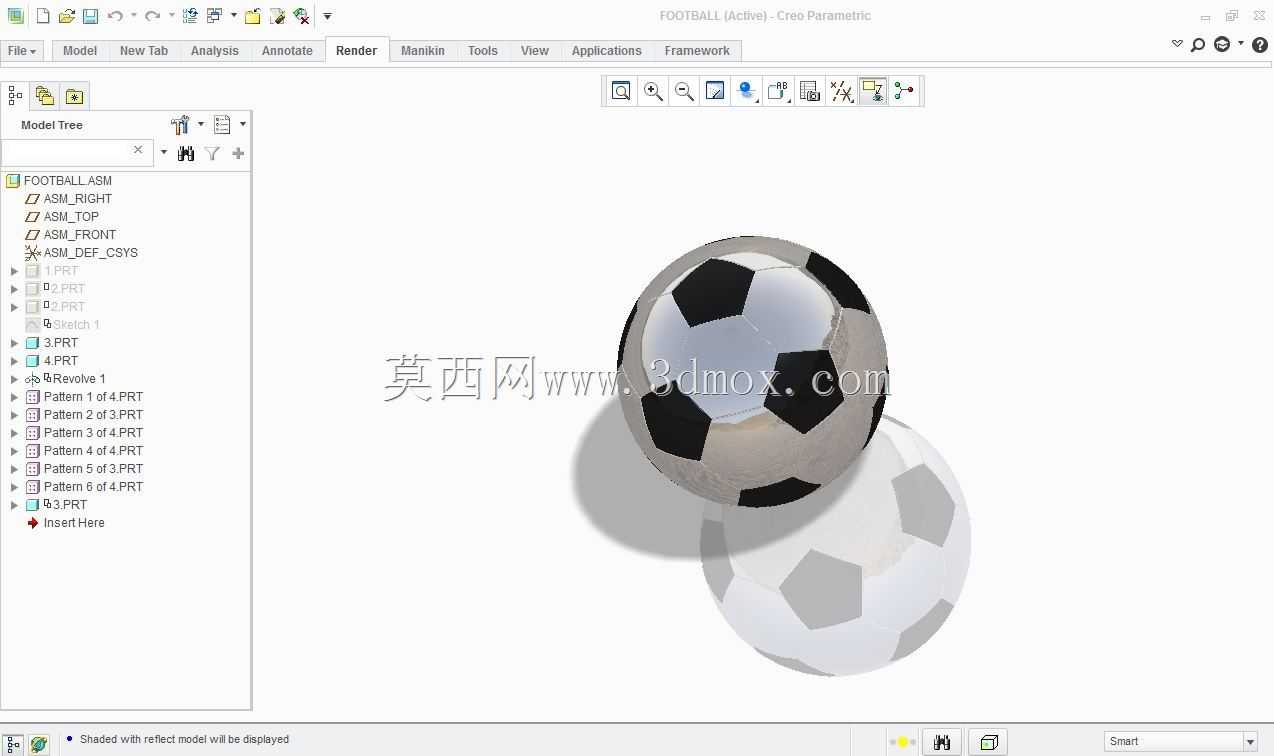The image size is (1274, 756).
Task: Click the Insert Here marker
Action: [x=74, y=523]
